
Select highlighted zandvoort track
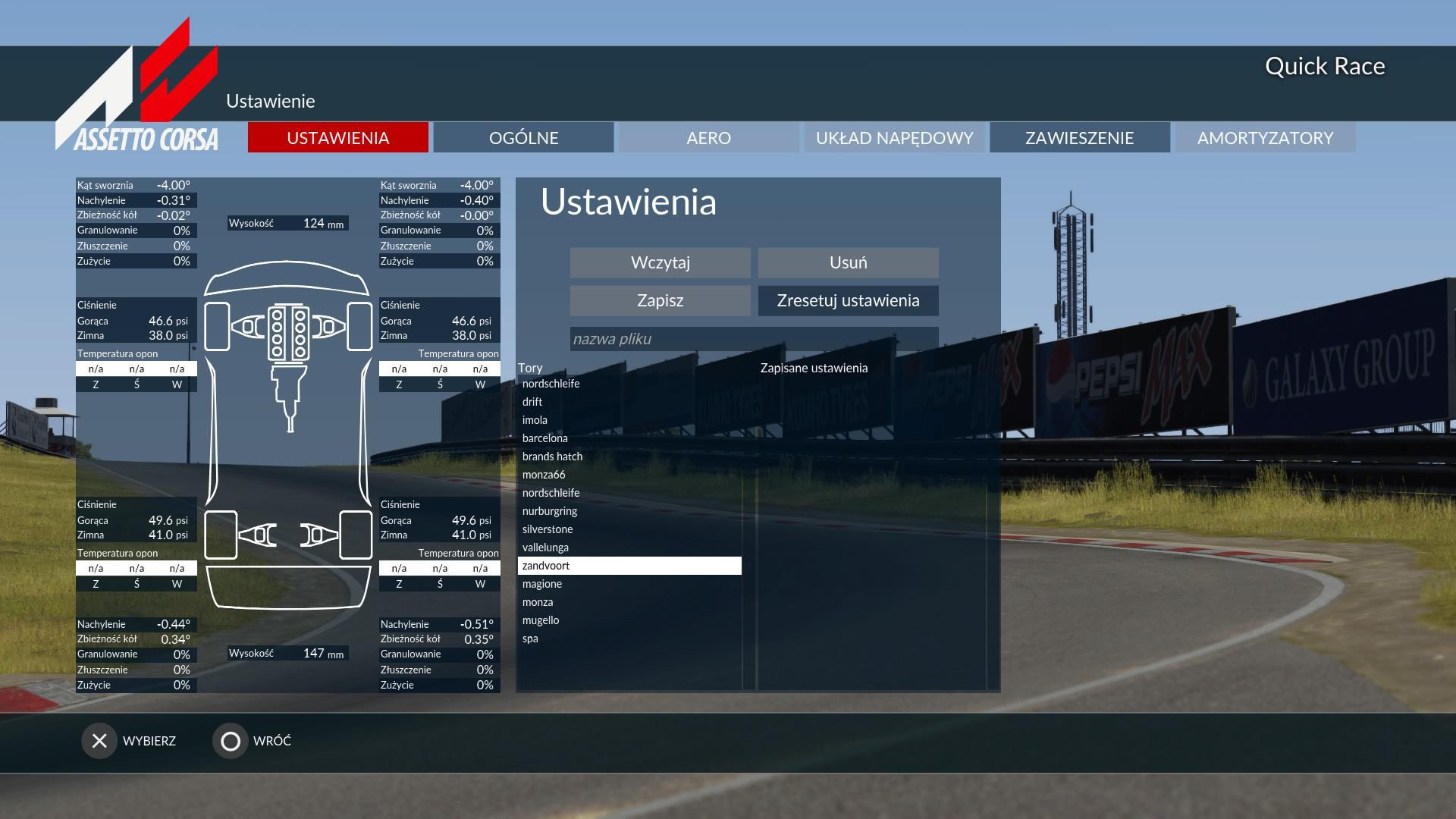[629, 566]
